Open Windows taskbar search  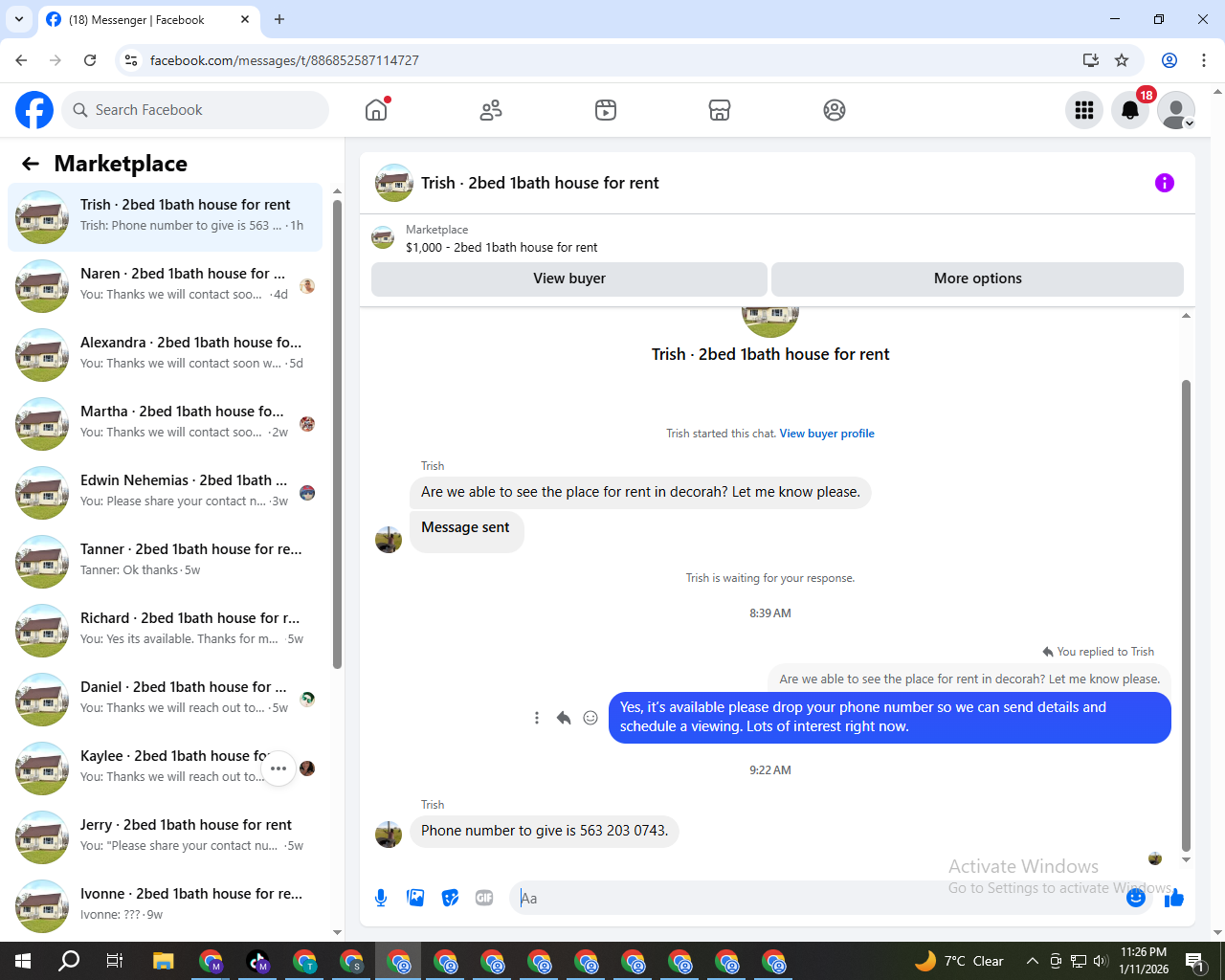[69, 961]
